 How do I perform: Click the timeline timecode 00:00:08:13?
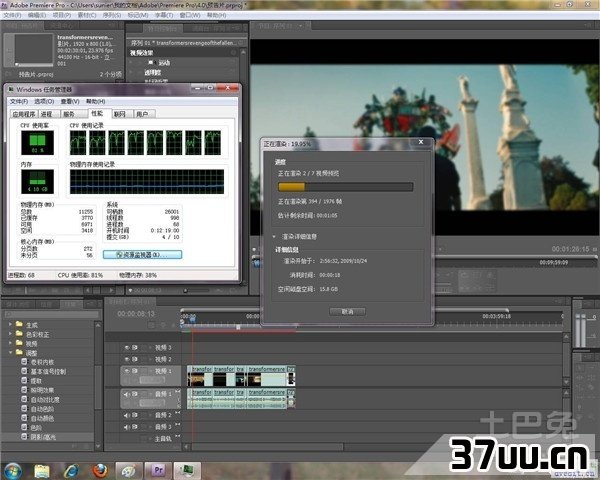(136, 314)
